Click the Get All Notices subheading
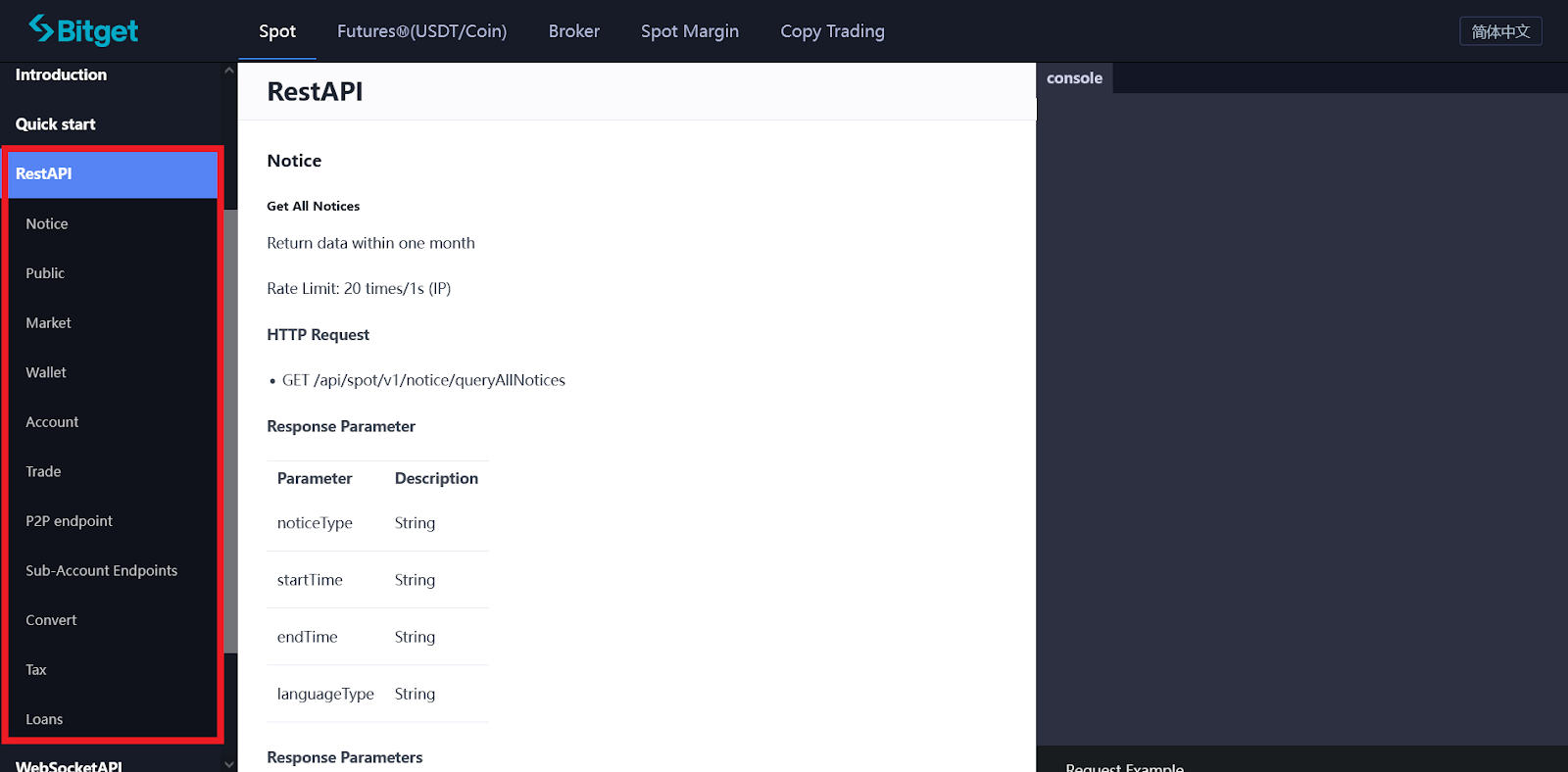 tap(313, 206)
